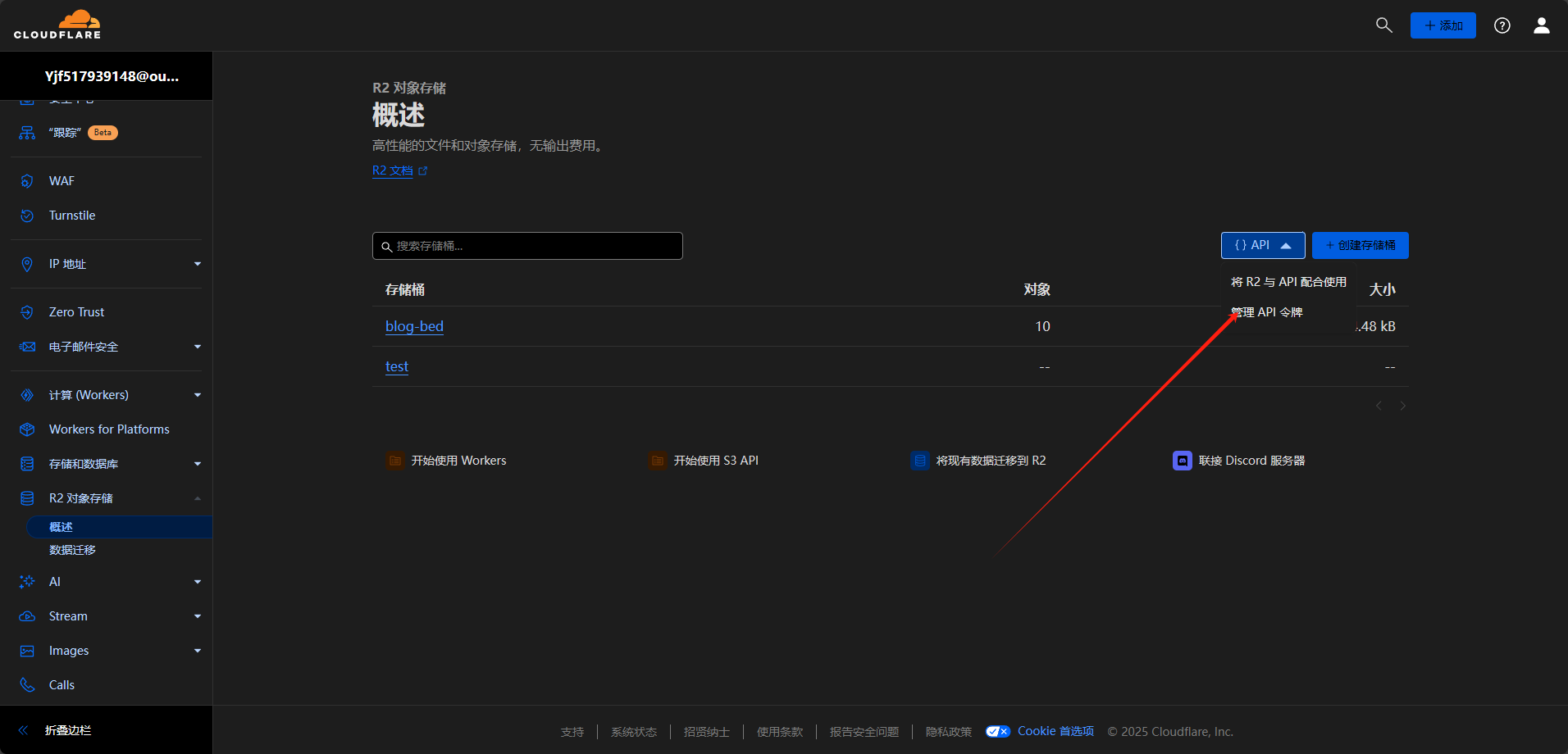Click the Workers for Platforms cube icon
Viewport: 1568px width, 754px height.
click(27, 429)
